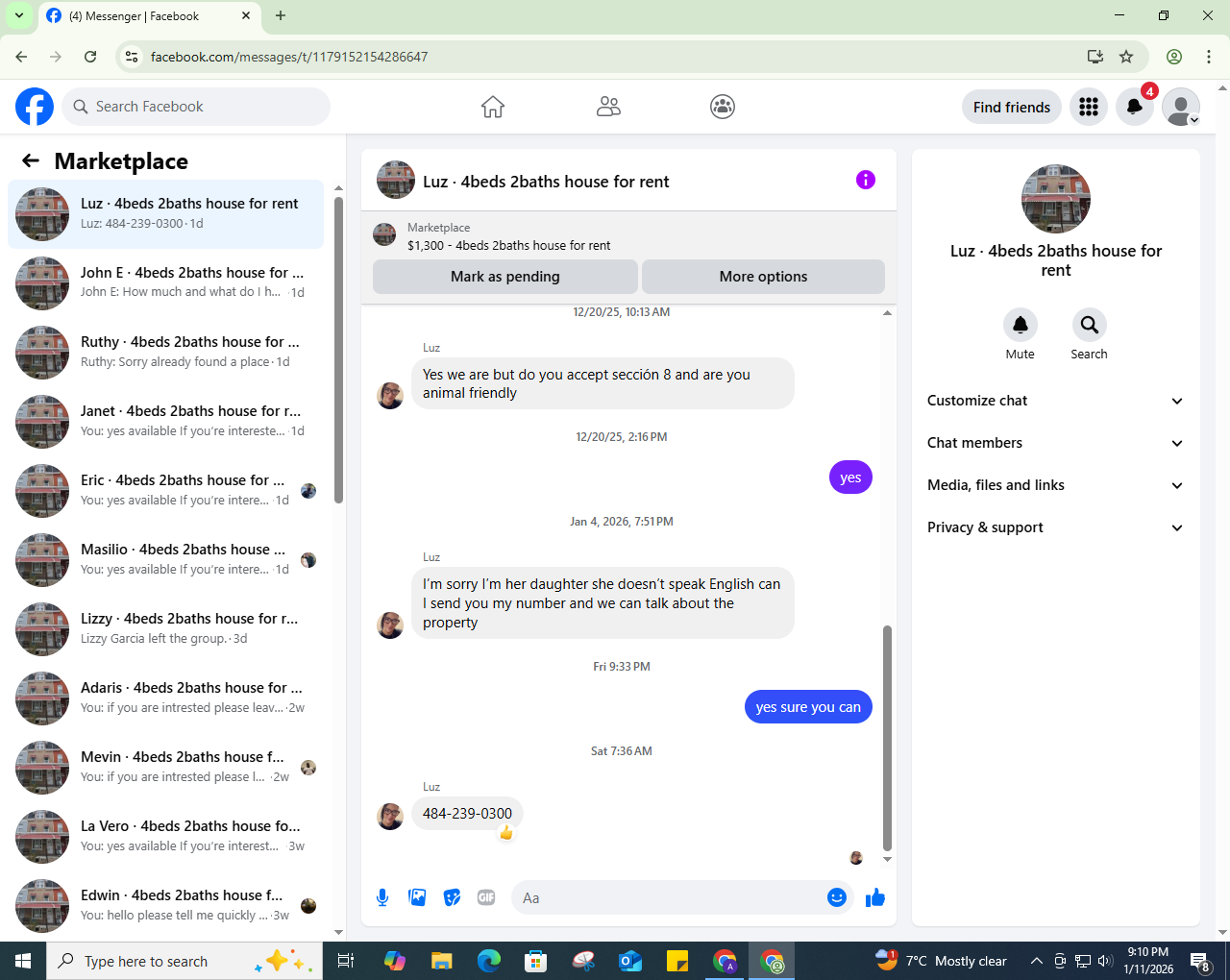This screenshot has height=980, width=1230.
Task: Expand the Privacy & support section
Action: coord(1055,527)
